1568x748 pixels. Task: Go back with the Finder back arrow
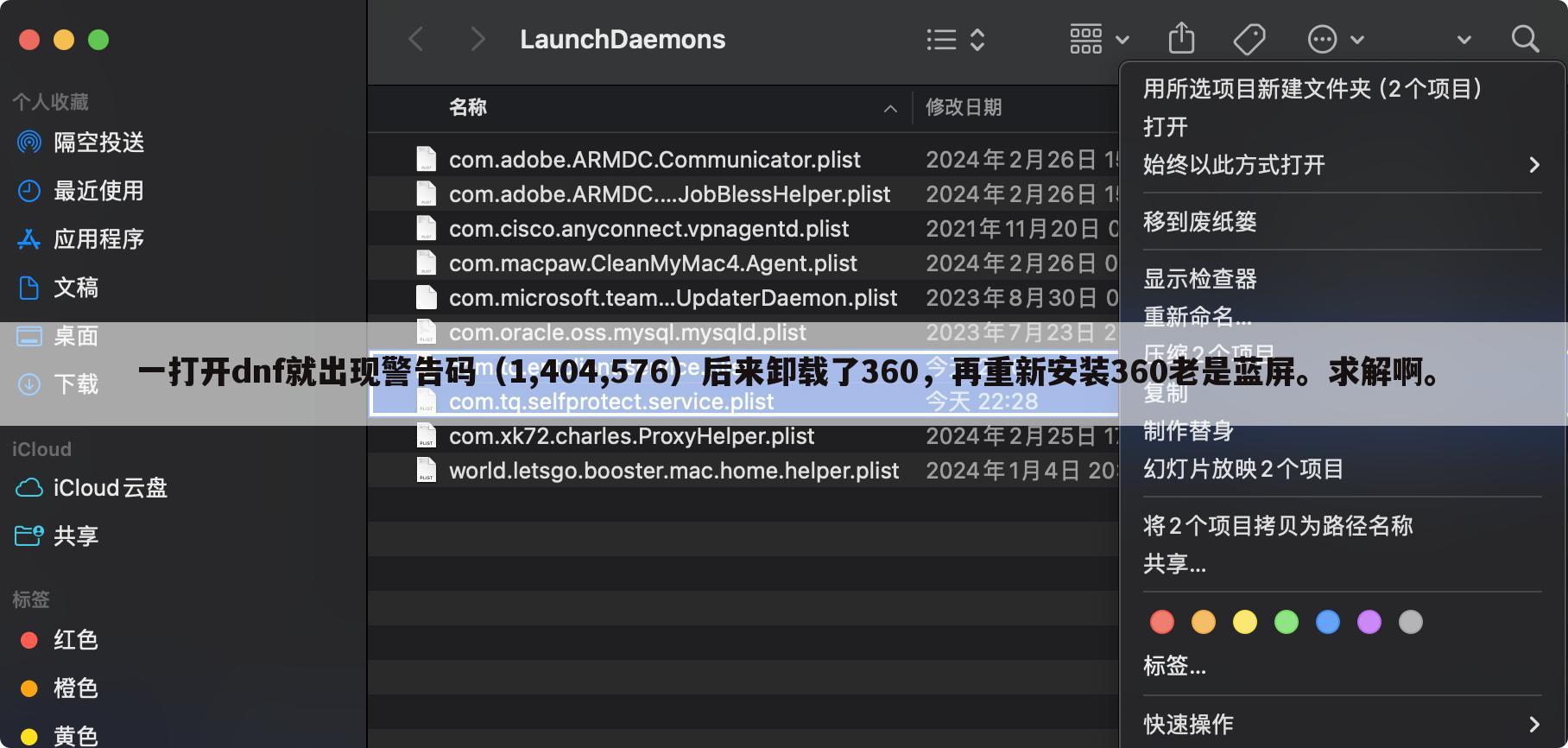click(x=416, y=40)
